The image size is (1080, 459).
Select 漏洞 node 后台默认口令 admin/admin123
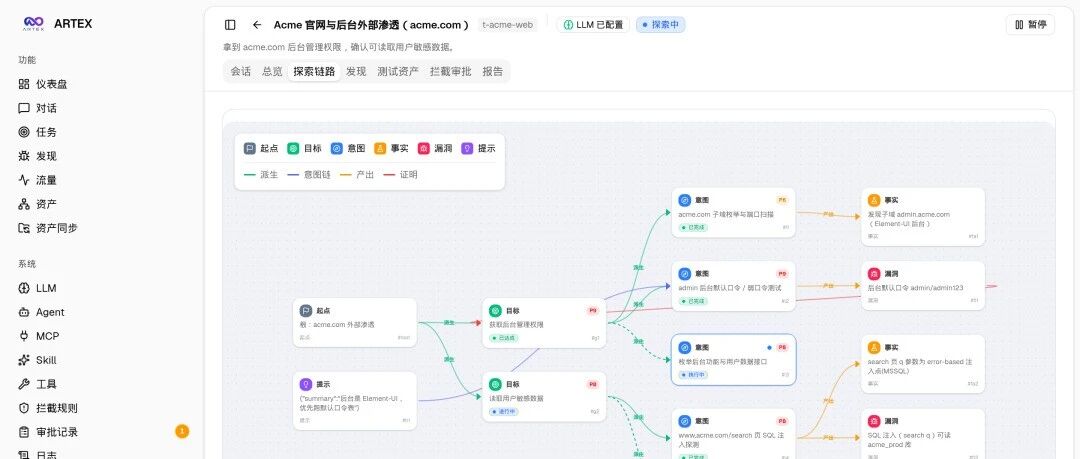click(x=923, y=286)
